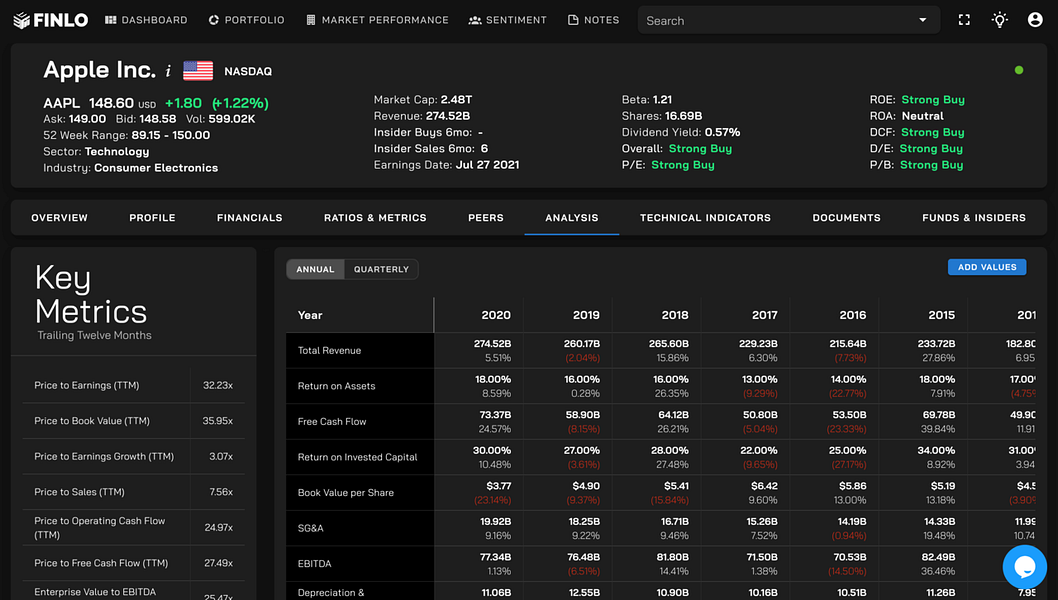This screenshot has height=600, width=1058.
Task: Click the 2017 column header
Action: 764,315
